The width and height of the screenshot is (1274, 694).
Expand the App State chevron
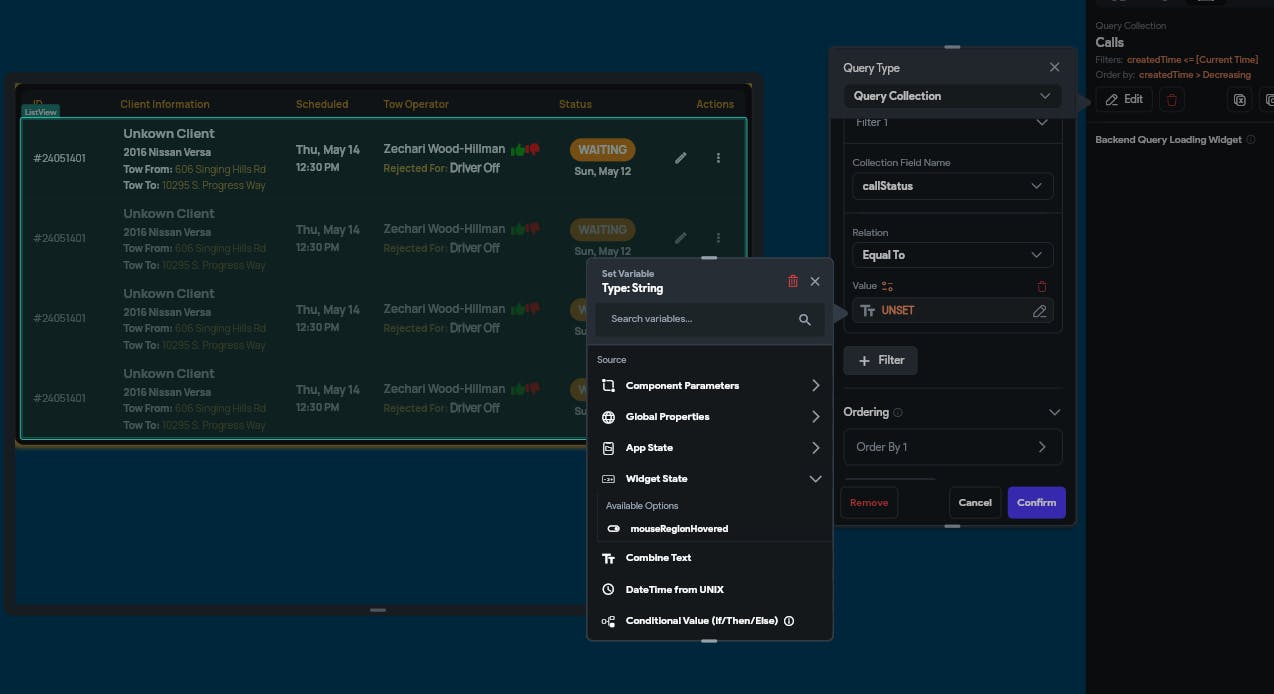(x=815, y=448)
